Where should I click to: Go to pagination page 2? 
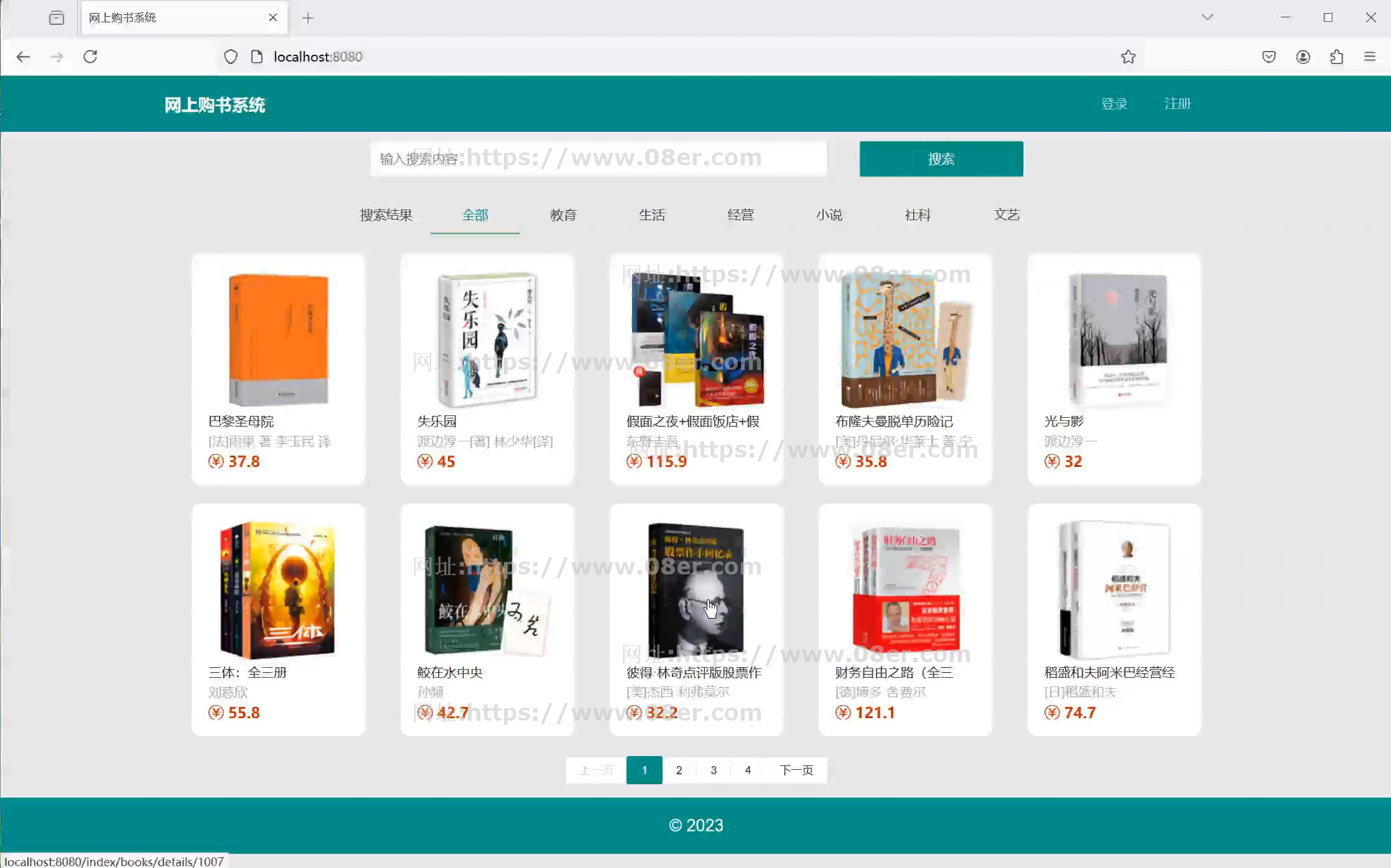(679, 770)
